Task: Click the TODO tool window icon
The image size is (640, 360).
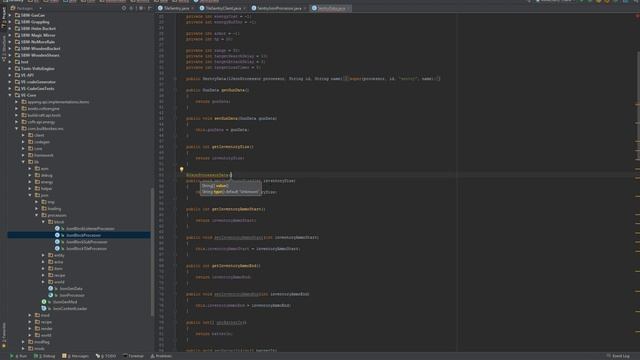Action: point(98,356)
